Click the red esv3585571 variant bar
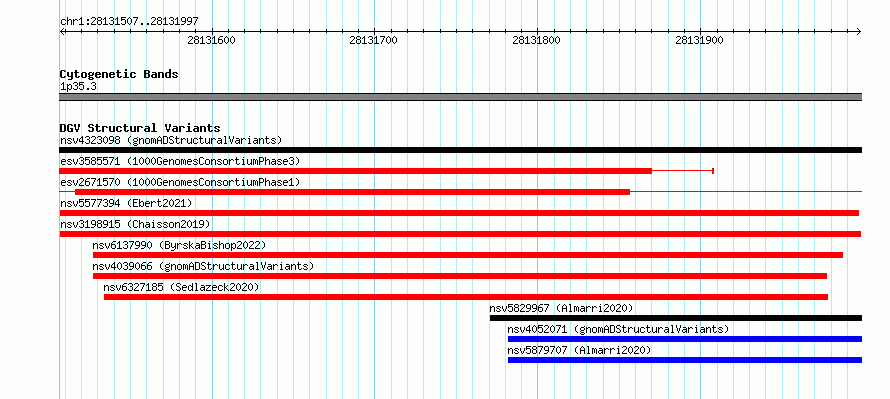The image size is (890, 399). click(356, 171)
